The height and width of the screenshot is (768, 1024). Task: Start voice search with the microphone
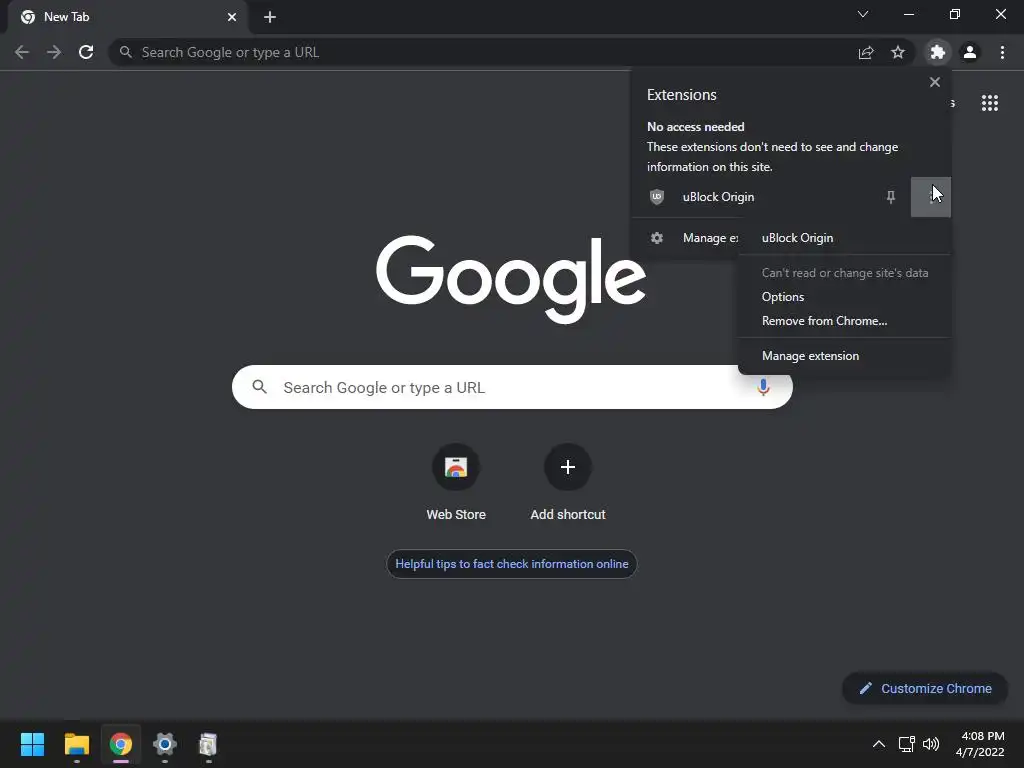pos(763,387)
